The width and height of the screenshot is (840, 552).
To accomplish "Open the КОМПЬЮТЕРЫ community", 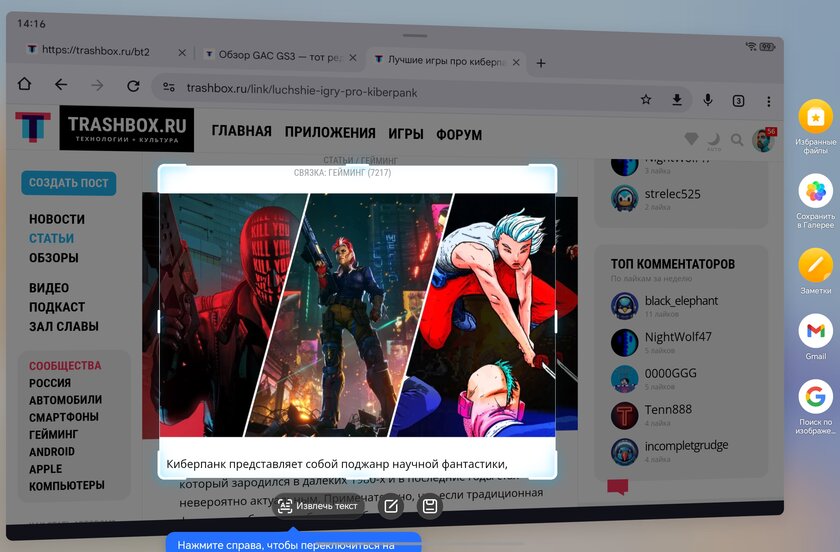I will [x=66, y=486].
